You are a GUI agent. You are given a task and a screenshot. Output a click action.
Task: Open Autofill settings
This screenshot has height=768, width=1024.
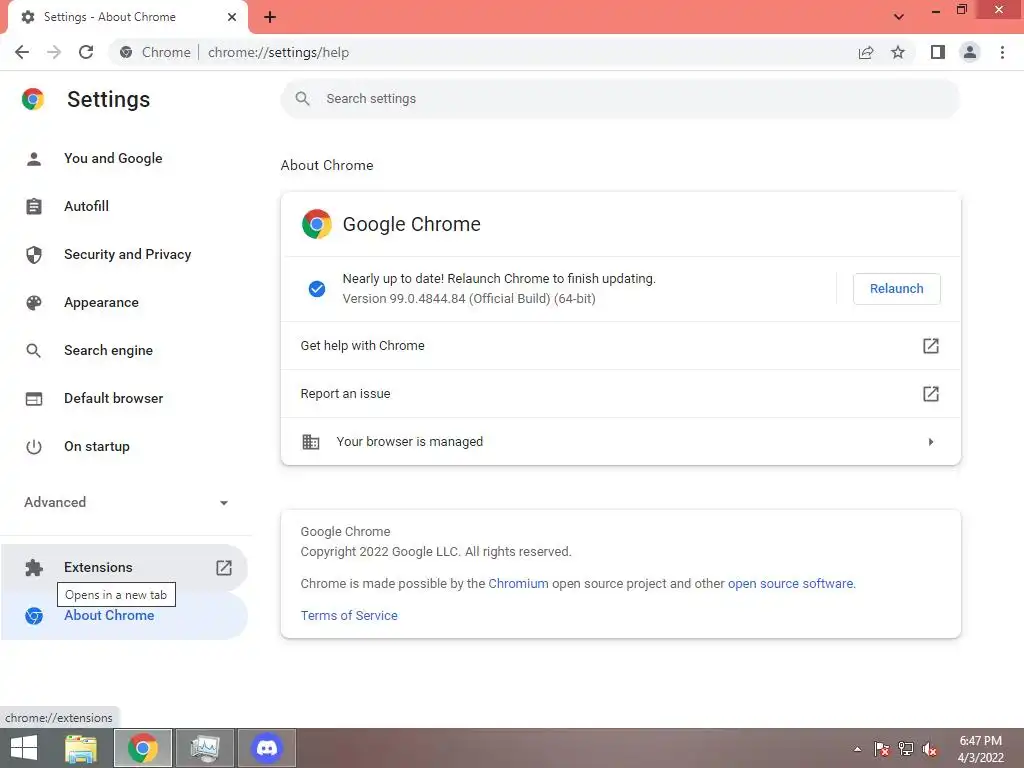coord(124,206)
